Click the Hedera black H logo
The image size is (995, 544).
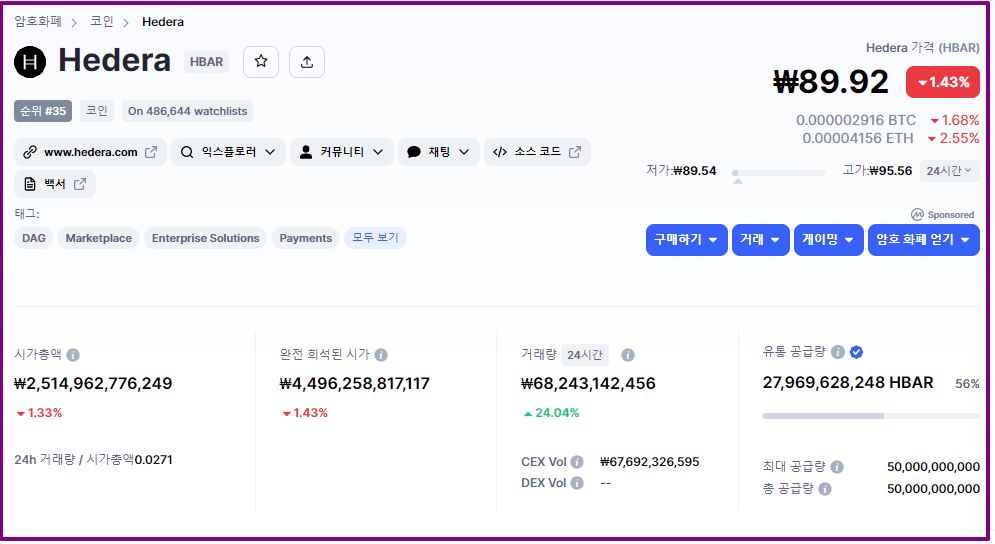(x=30, y=62)
